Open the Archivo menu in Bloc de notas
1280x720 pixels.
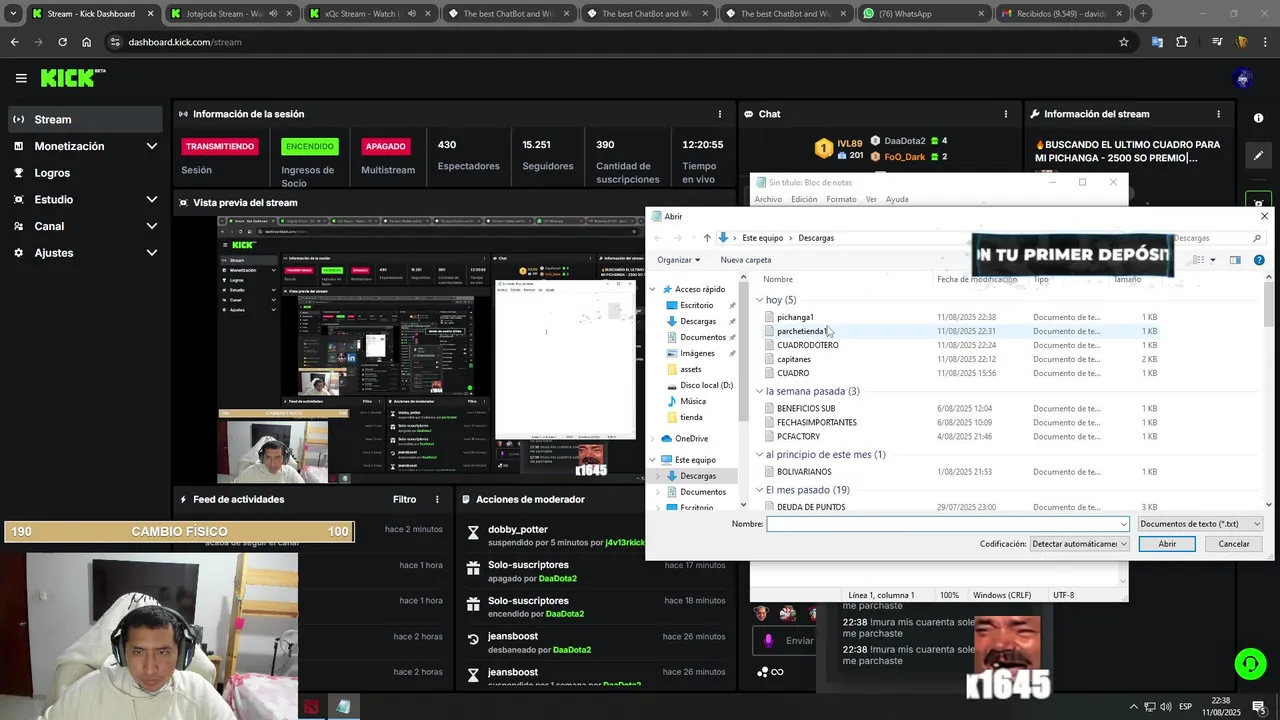[x=768, y=199]
